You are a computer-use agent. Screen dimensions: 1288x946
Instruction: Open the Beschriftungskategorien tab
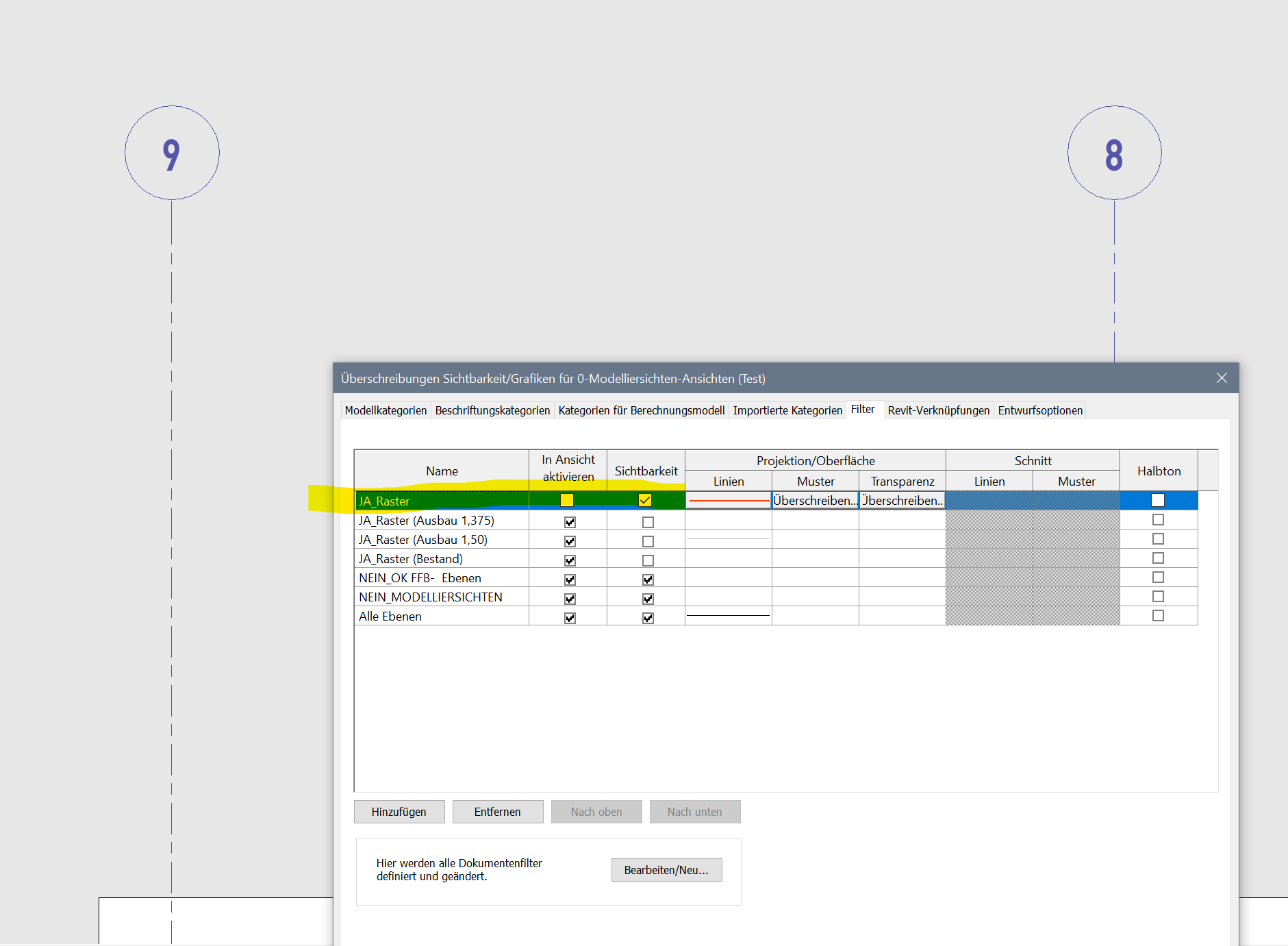coord(492,410)
